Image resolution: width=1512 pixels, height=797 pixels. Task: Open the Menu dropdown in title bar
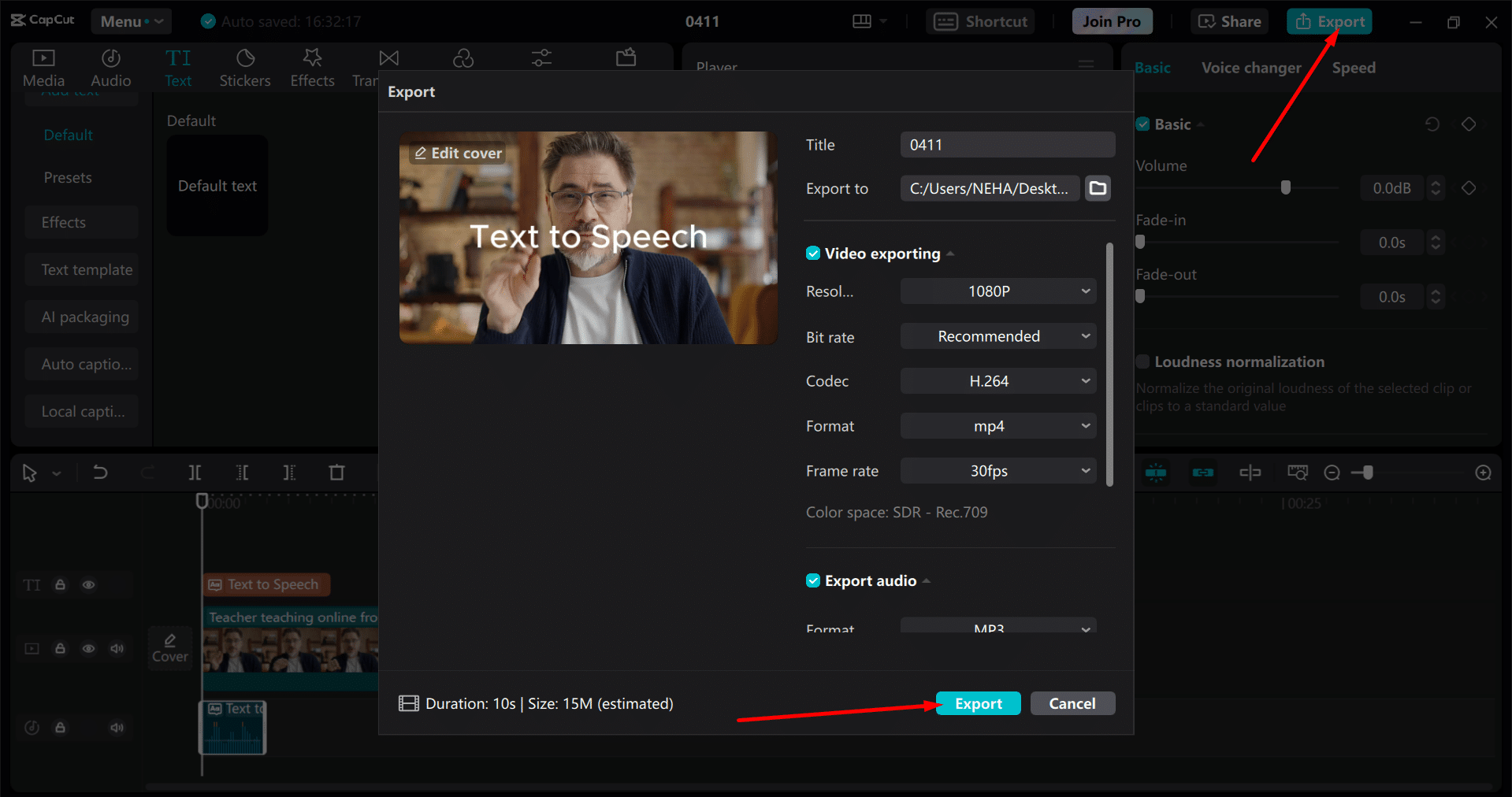[x=131, y=21]
